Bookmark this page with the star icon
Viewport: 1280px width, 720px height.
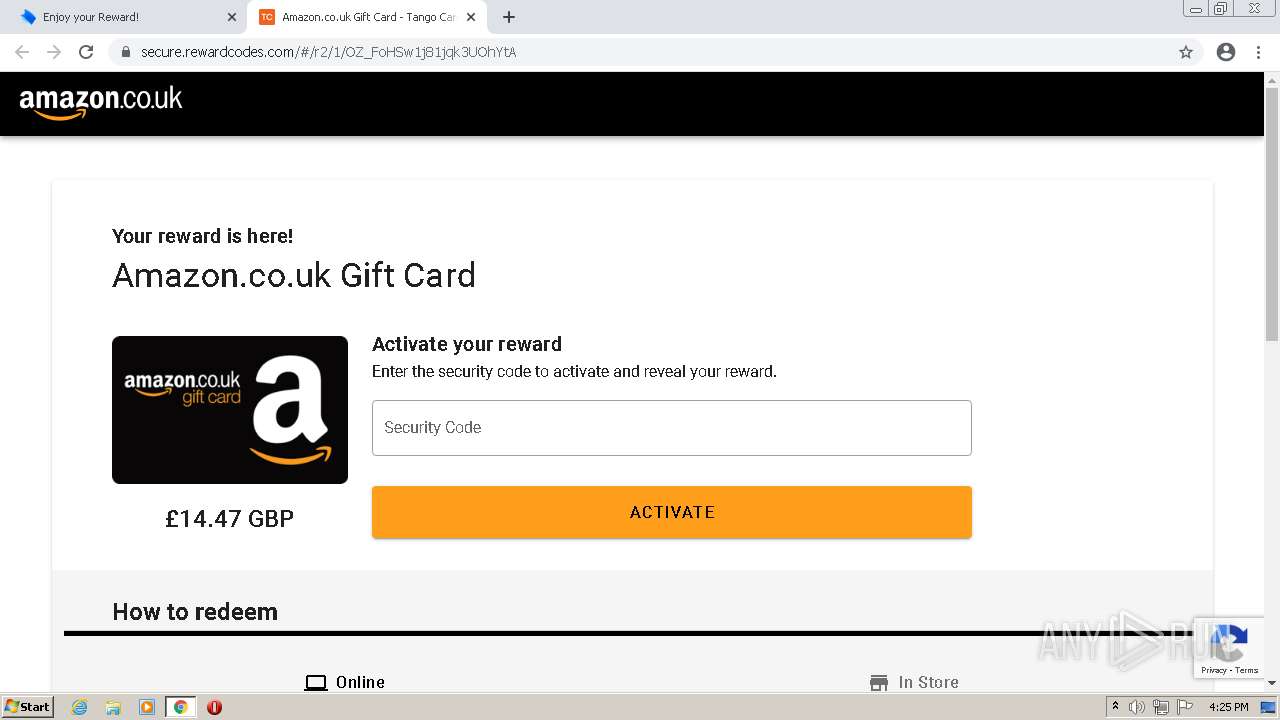coord(1186,52)
